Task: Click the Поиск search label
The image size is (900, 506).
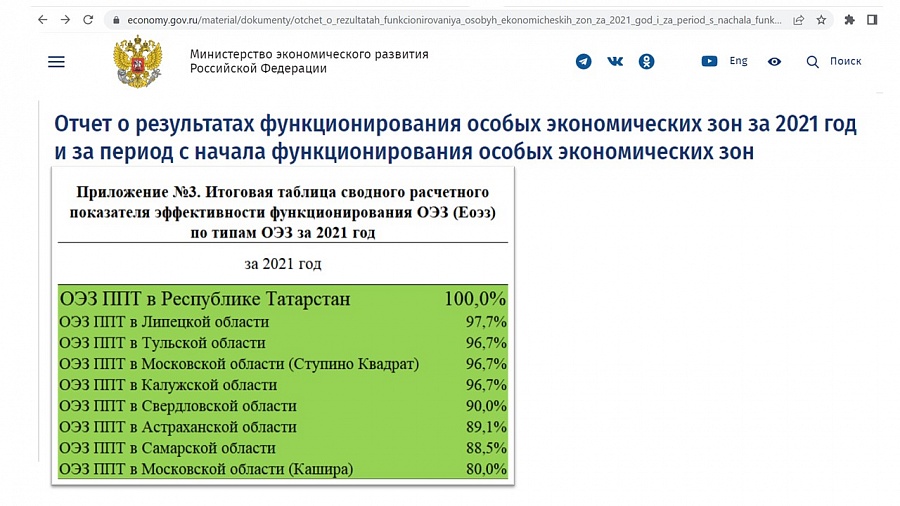Action: coord(845,61)
